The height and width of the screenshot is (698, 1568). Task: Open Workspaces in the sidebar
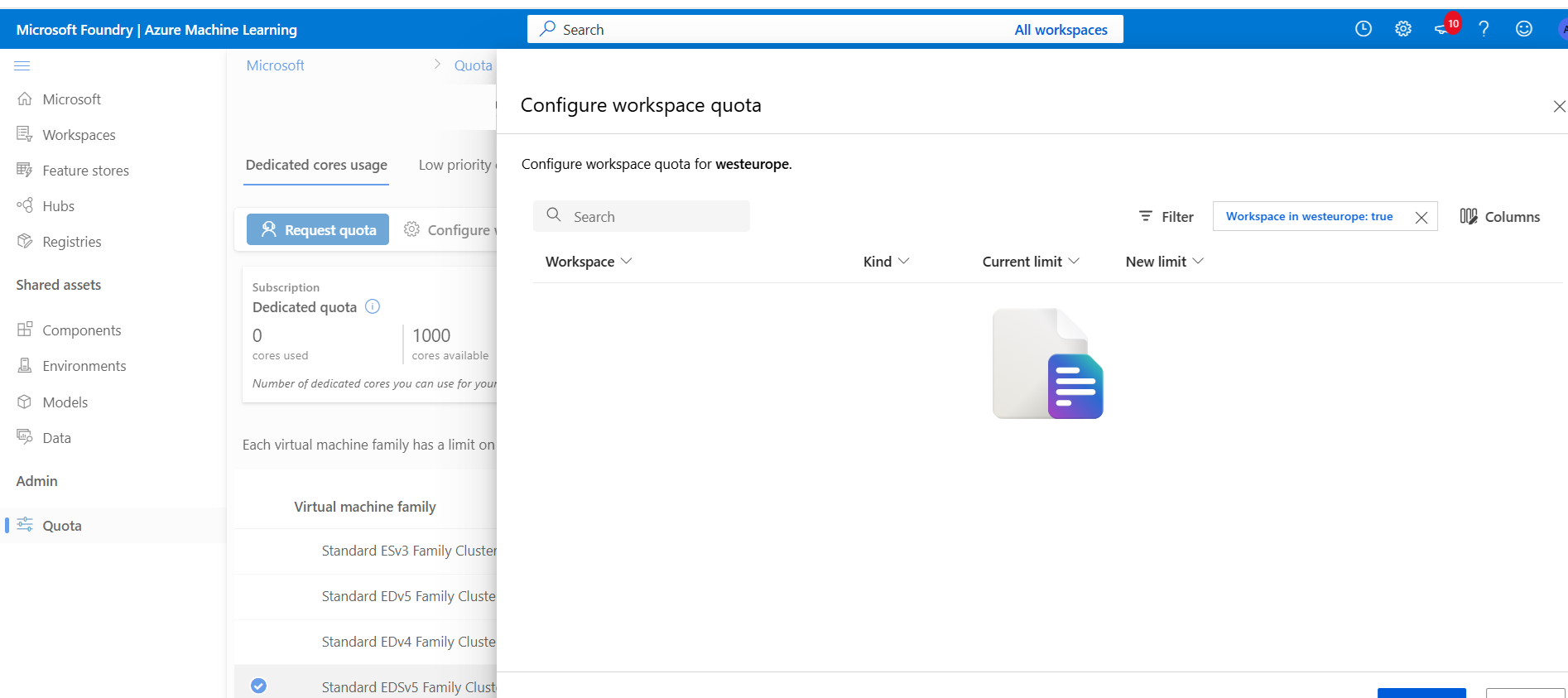(x=79, y=135)
